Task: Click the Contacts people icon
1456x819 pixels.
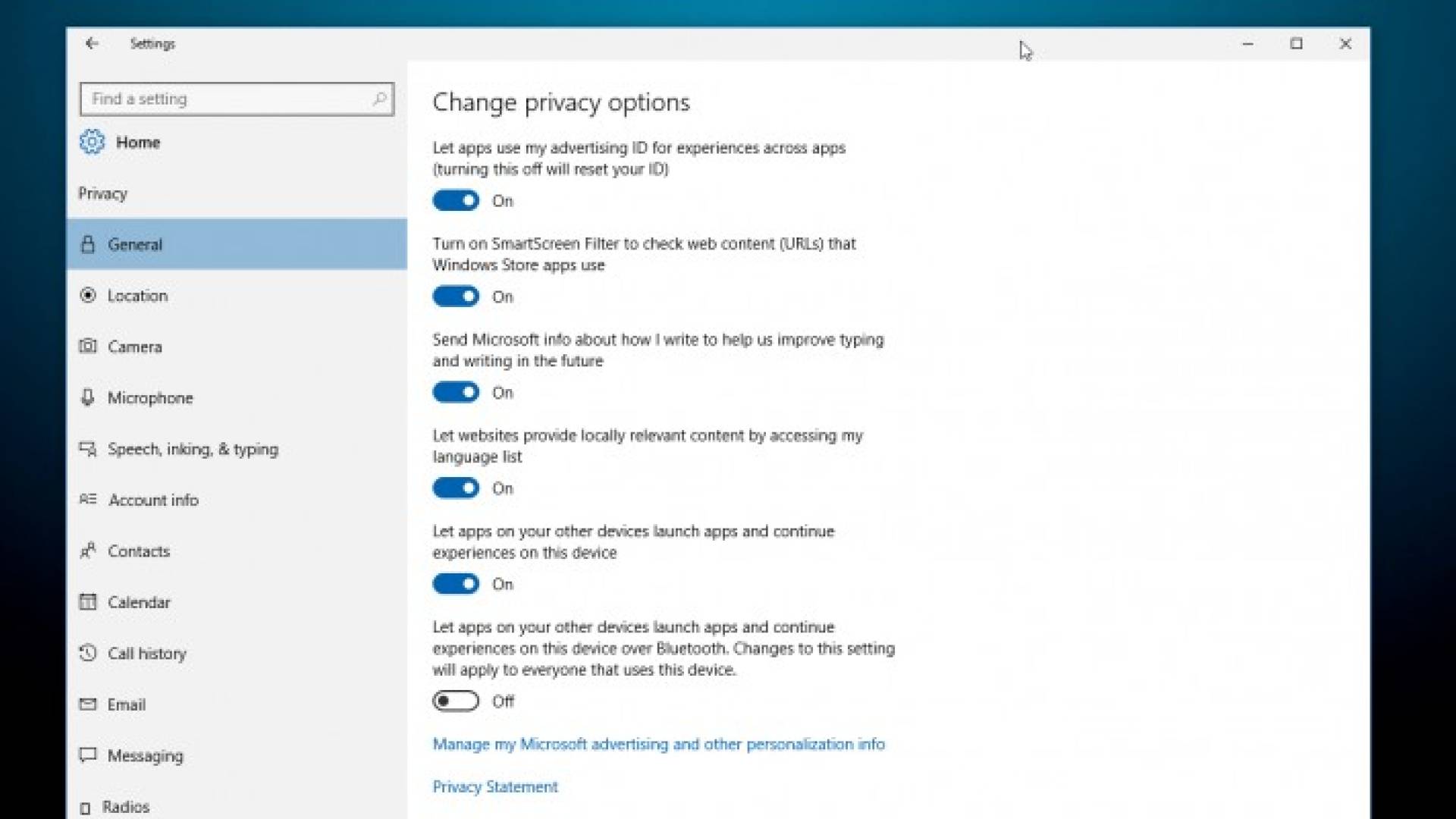Action: (x=88, y=551)
